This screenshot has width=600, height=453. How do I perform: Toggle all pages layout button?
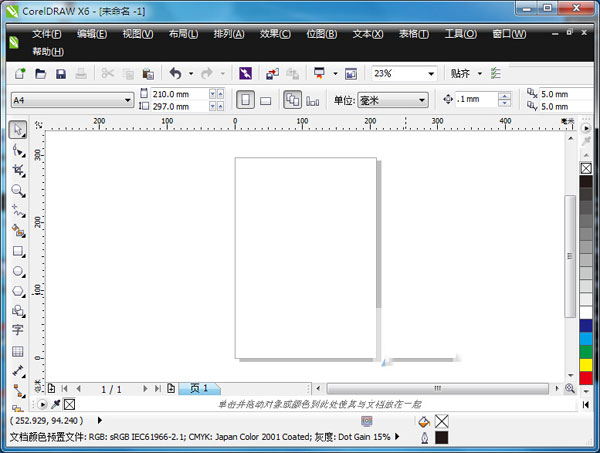(x=292, y=100)
